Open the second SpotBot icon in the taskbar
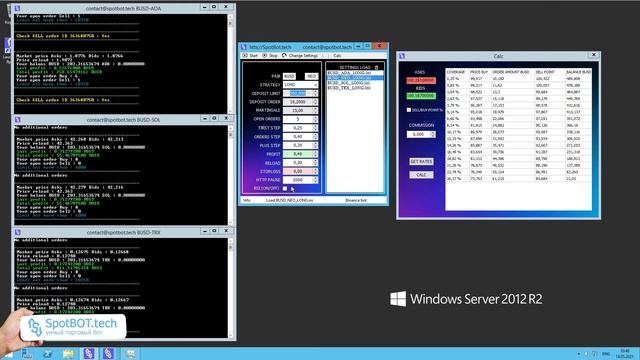 click(109, 353)
